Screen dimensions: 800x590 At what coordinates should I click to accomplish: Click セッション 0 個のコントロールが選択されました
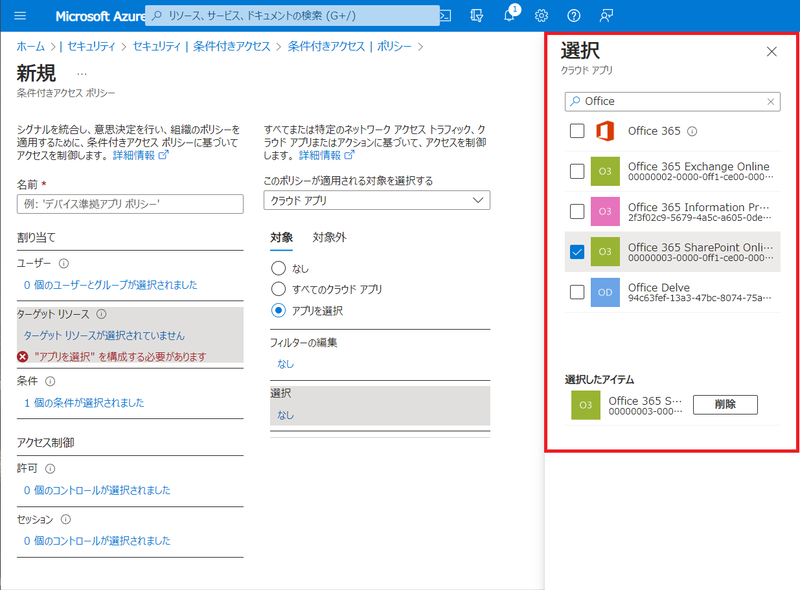coord(97,540)
